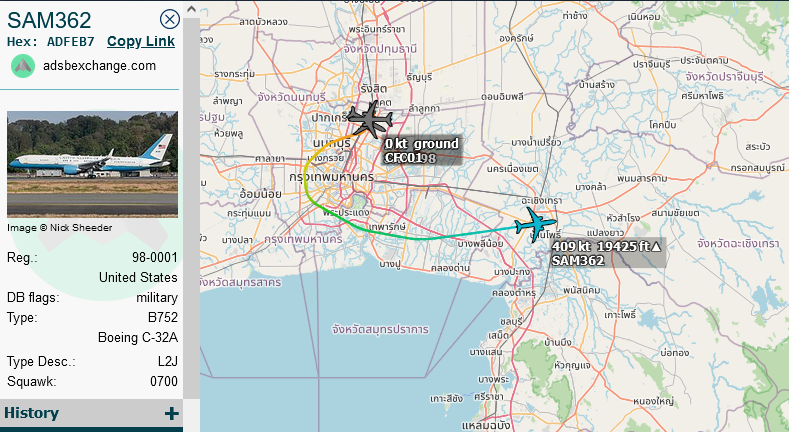Click the Boeing C-32A type name

(138, 337)
